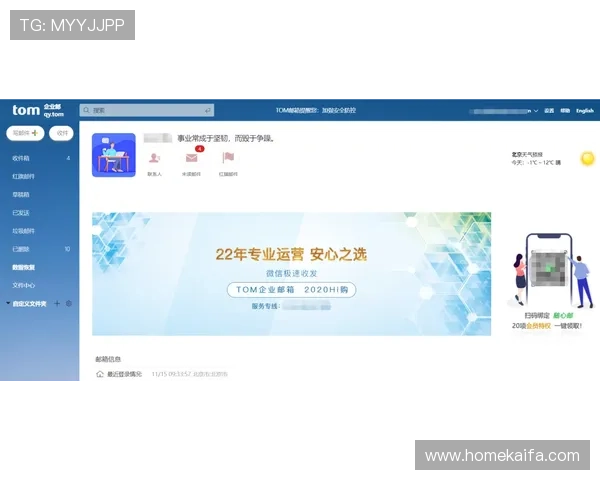Collapse the 自定义文件夹 folder tree
Screen dimensions: 600x480
(x=8, y=303)
